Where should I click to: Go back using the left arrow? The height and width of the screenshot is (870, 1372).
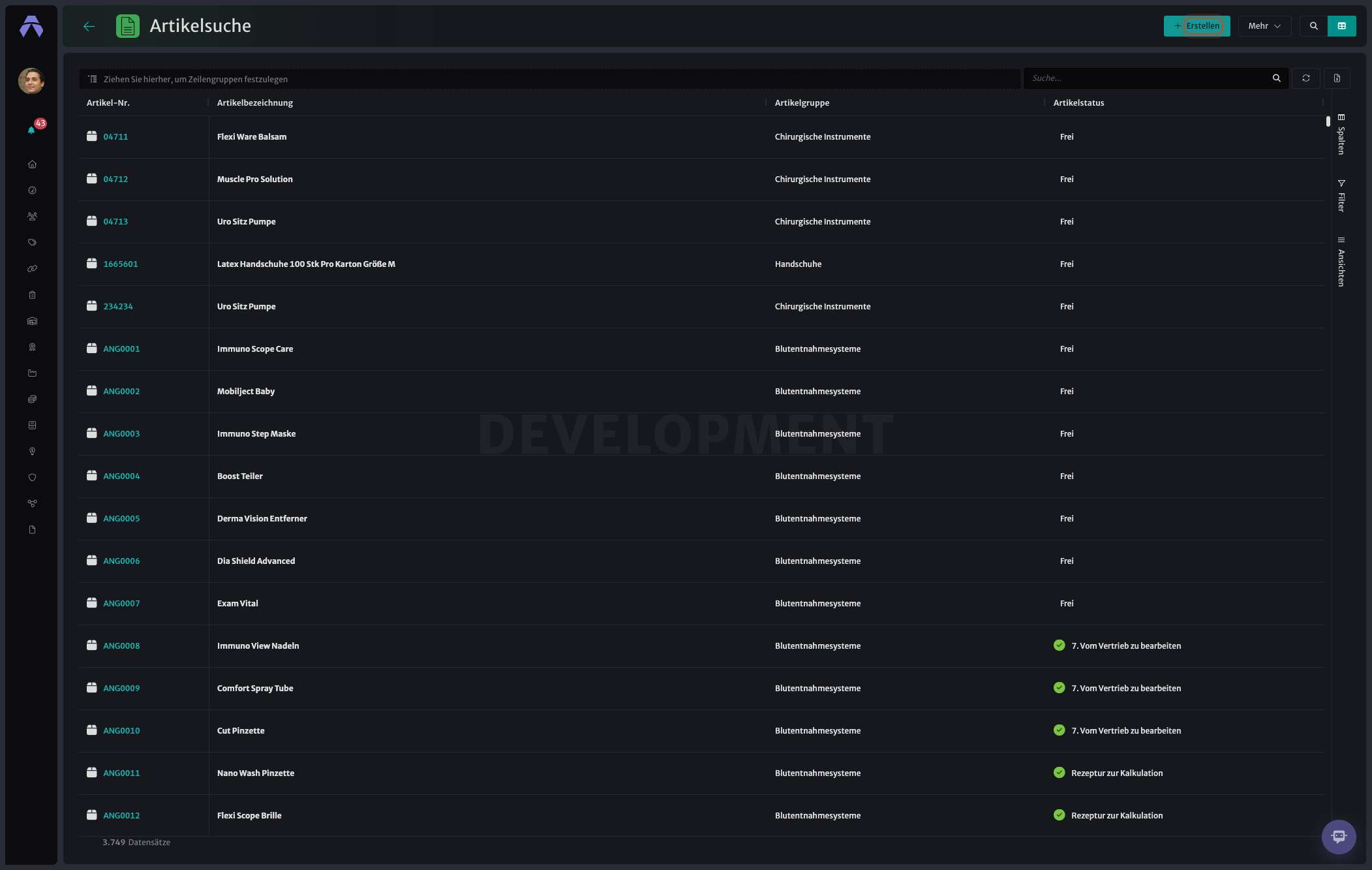(89, 26)
